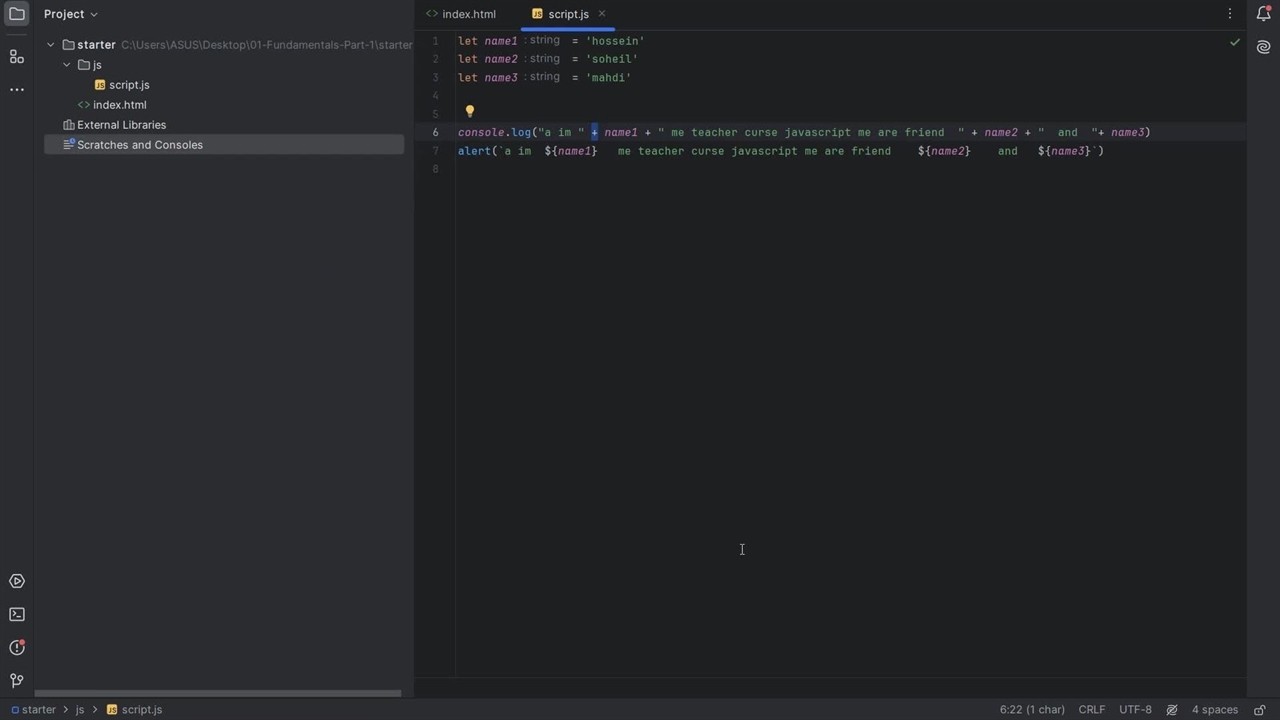The image size is (1280, 720).
Task: Open the AI Assistant spiral icon
Action: click(x=1263, y=47)
